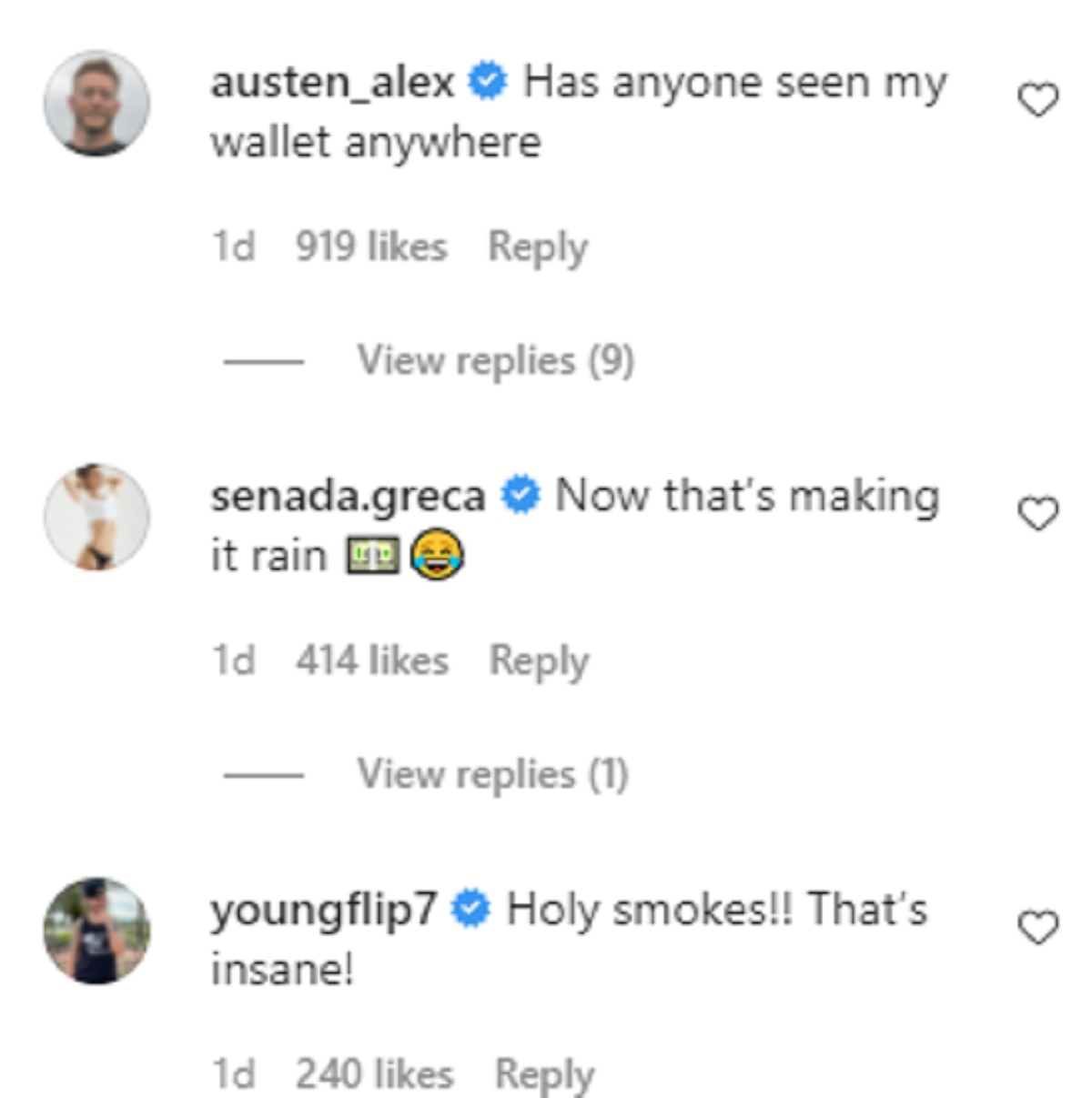Click the austen_alex username
Viewport: 1092px width, 1098px height.
(x=332, y=83)
